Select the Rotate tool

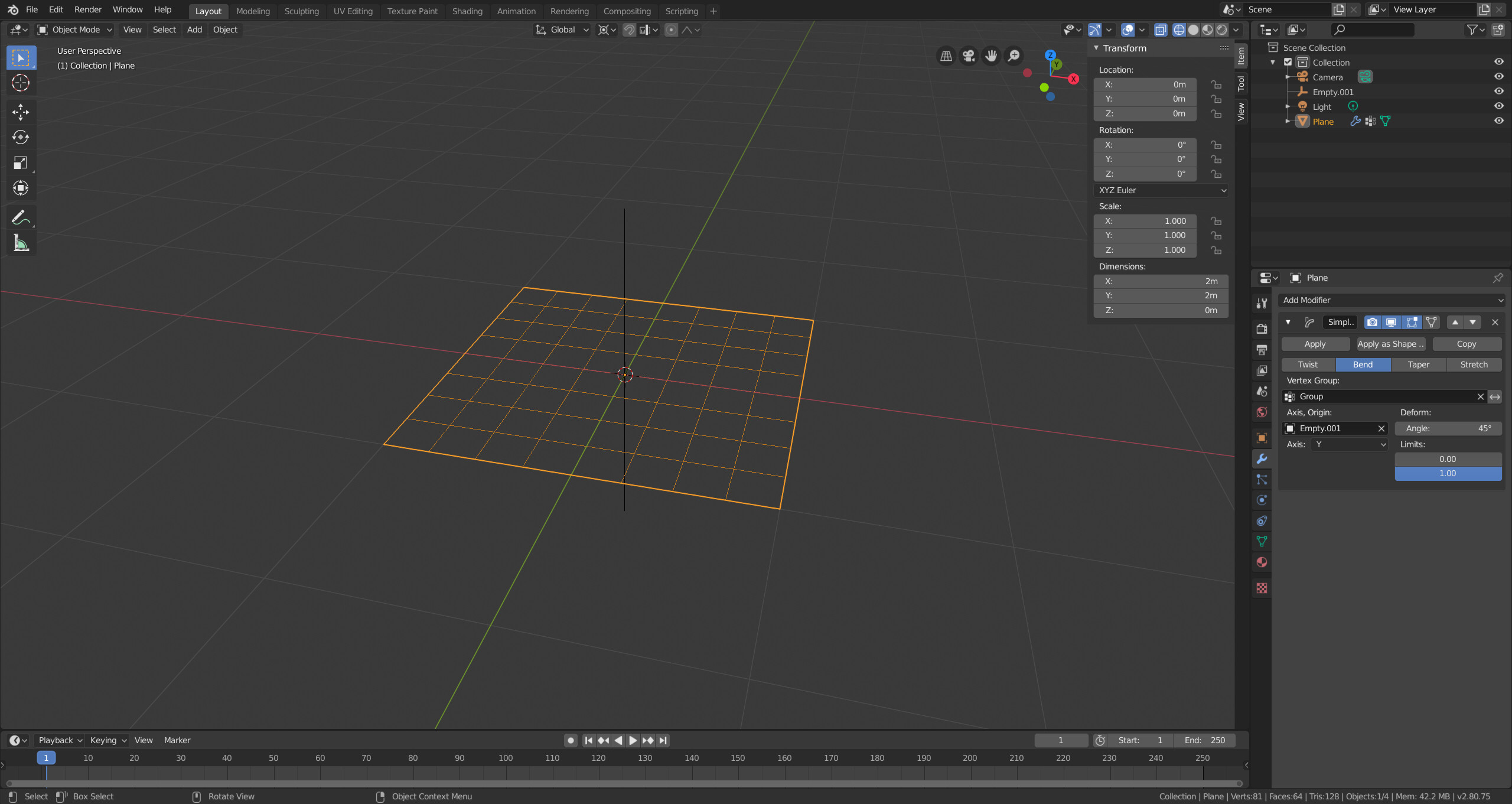(x=21, y=138)
